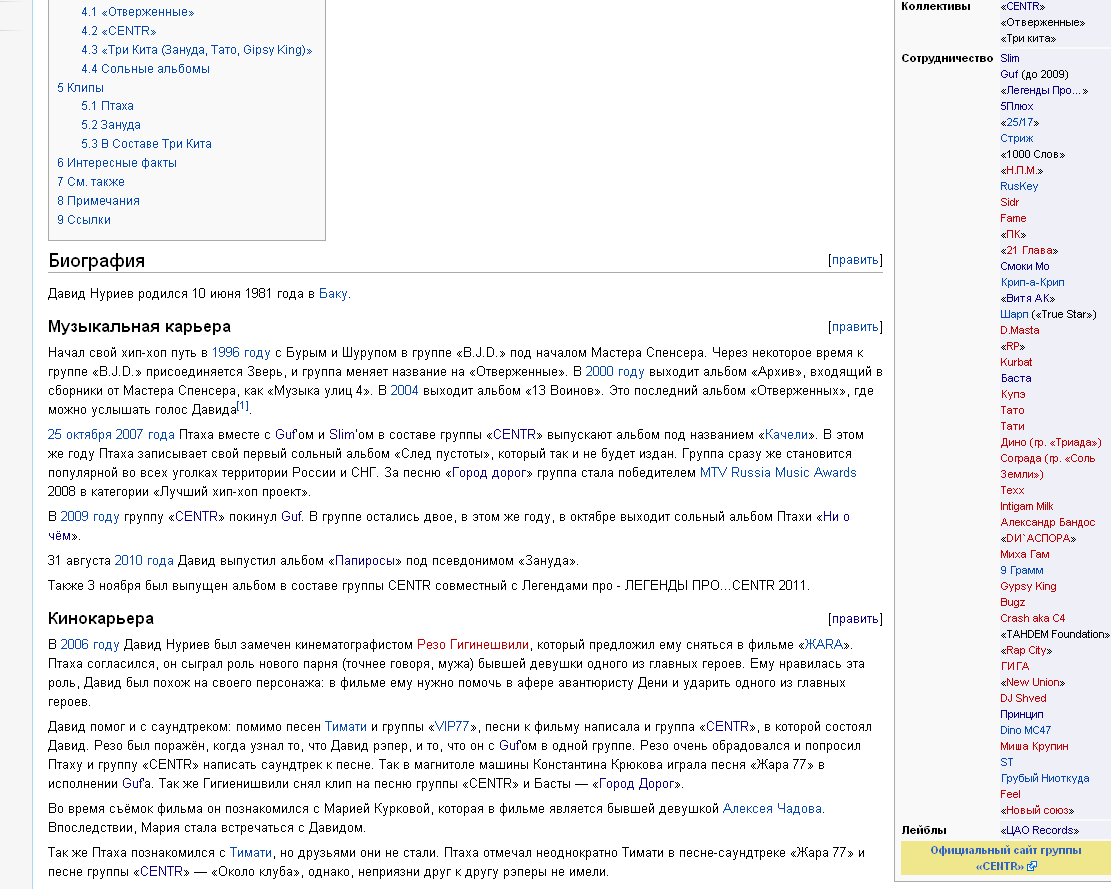This screenshot has height=889, width=1111.
Task: Open Крип-а-Крип infobox link
Action: tap(1032, 283)
